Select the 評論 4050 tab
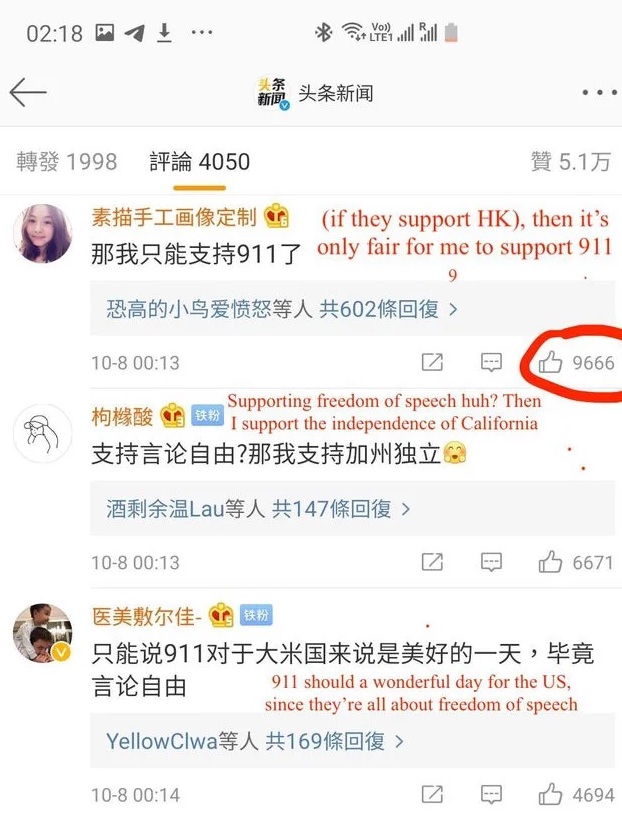The width and height of the screenshot is (622, 820). click(x=199, y=162)
